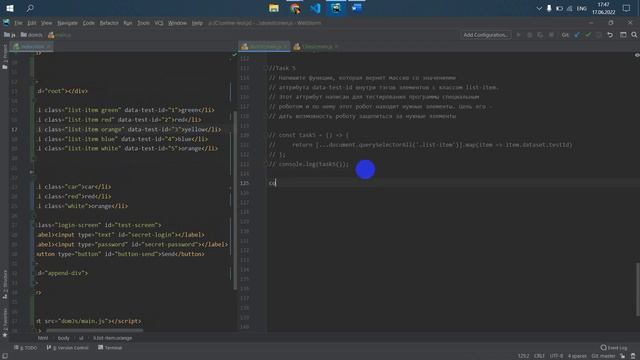
Task: Open the Edit menu
Action: click(32, 23)
